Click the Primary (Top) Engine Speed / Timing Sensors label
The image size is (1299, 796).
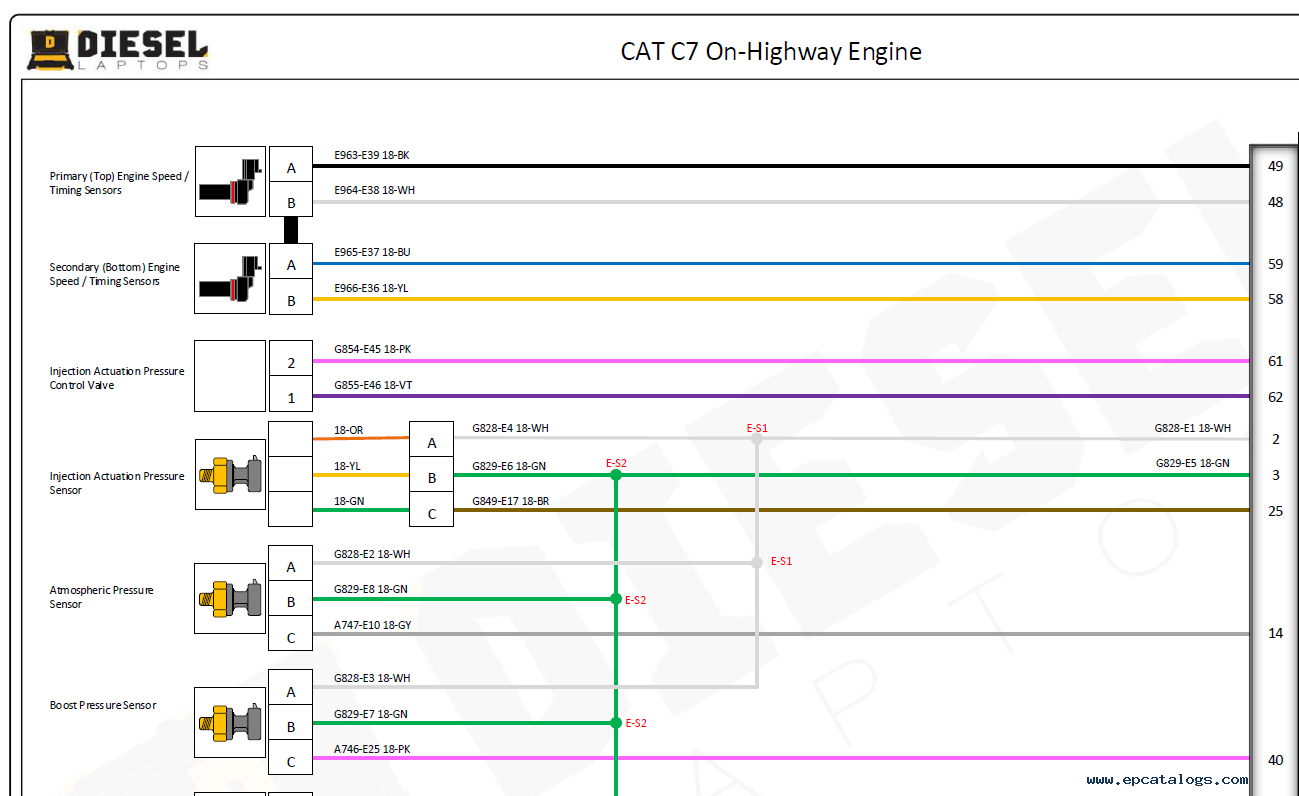click(x=119, y=183)
